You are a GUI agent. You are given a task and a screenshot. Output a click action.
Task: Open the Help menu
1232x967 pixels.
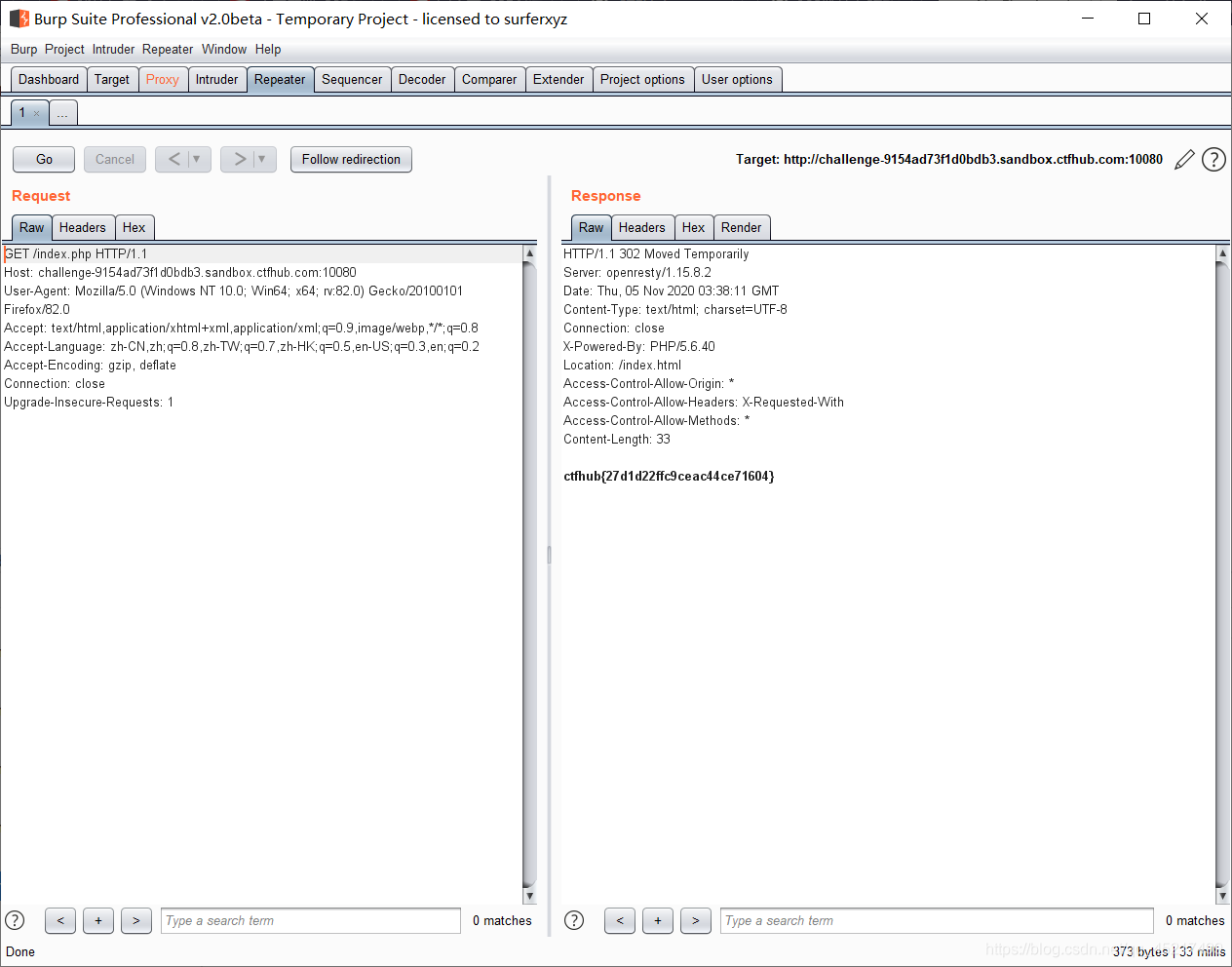click(x=268, y=49)
